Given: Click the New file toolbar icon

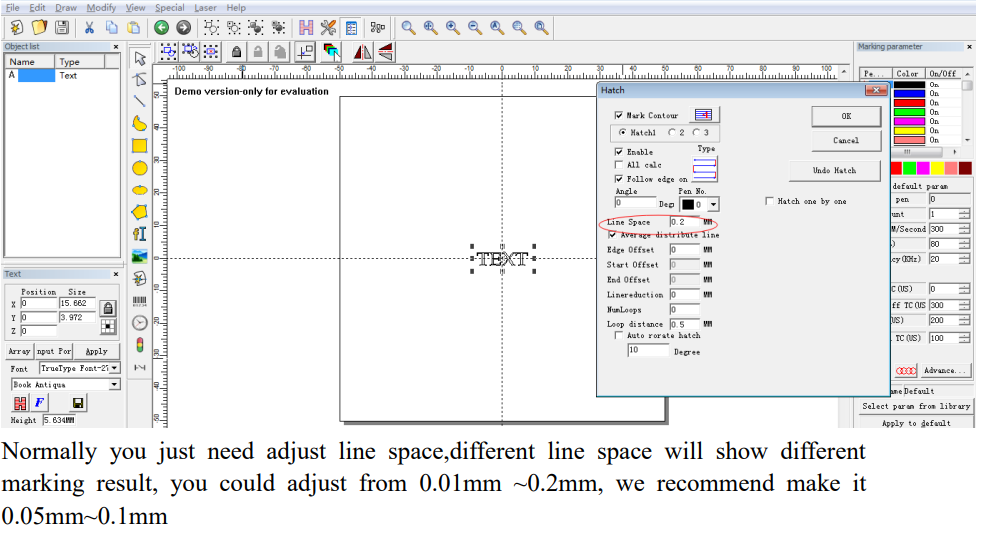Looking at the screenshot, I should (x=17, y=27).
